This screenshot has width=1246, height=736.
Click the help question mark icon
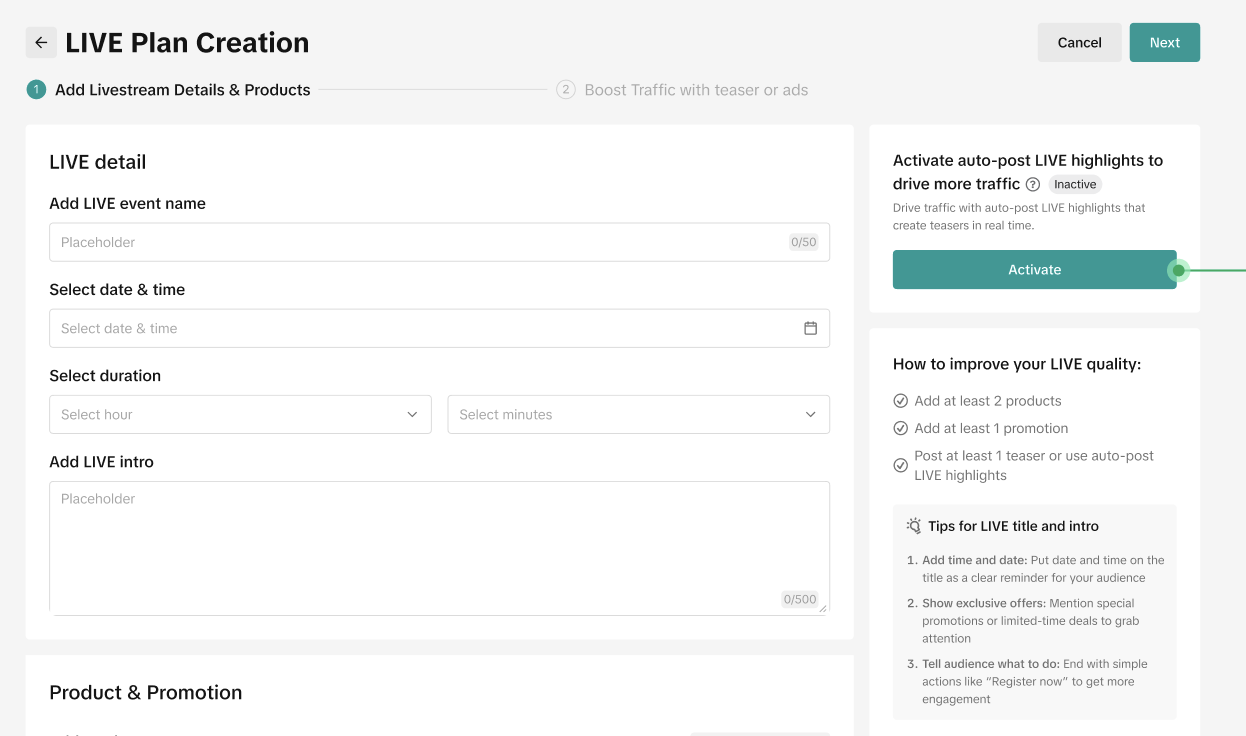(1033, 184)
